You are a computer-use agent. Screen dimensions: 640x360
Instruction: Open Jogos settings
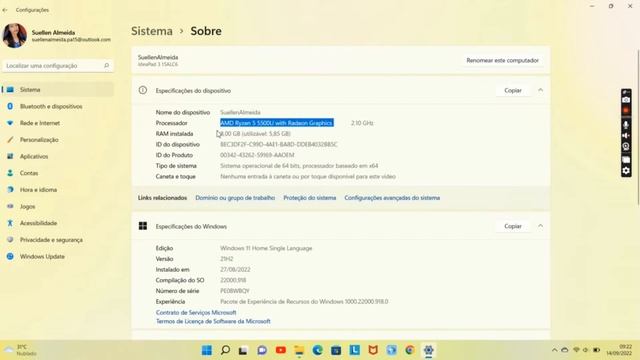pos(58,207)
